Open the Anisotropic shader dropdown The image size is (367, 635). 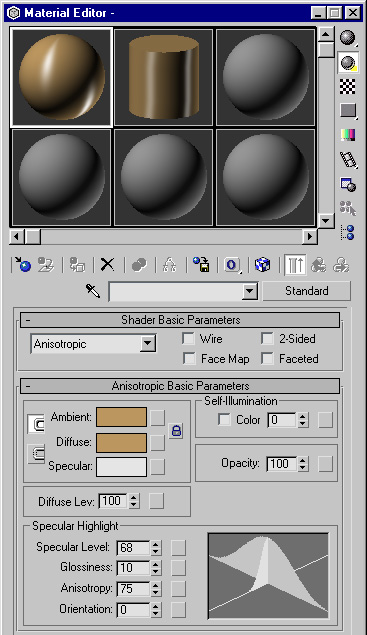[x=148, y=344]
